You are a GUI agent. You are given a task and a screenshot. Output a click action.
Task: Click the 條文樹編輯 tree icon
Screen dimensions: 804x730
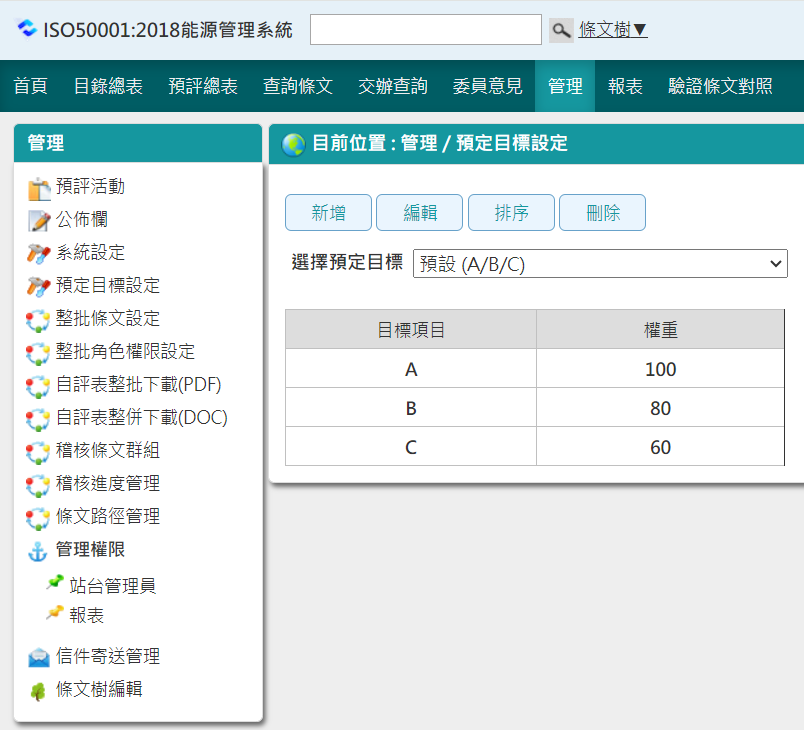38,691
